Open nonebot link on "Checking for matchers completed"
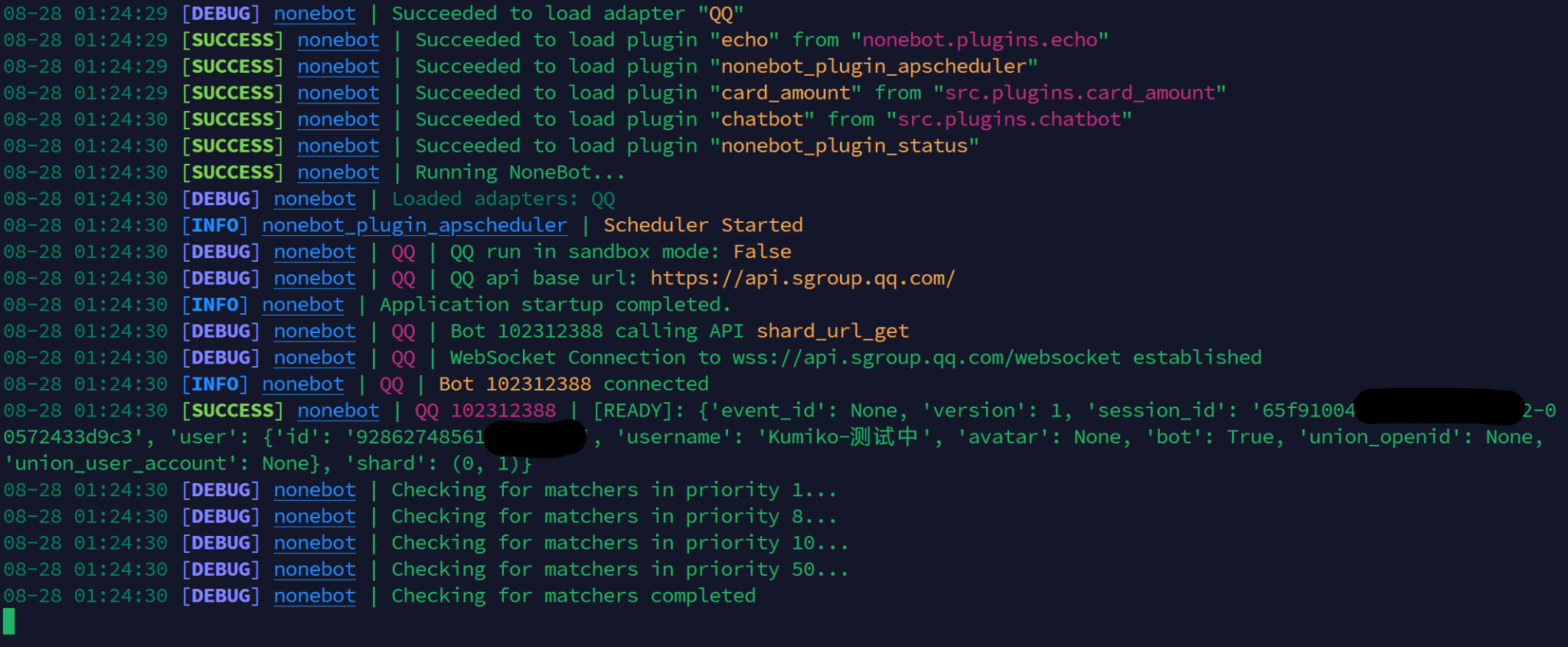1568x647 pixels. pos(315,596)
